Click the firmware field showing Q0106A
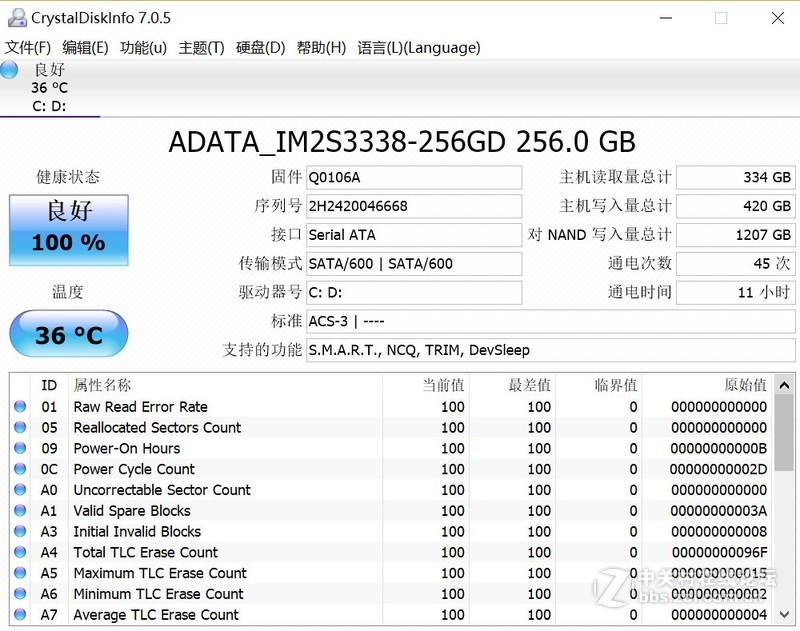The width and height of the screenshot is (800, 631). [x=414, y=177]
